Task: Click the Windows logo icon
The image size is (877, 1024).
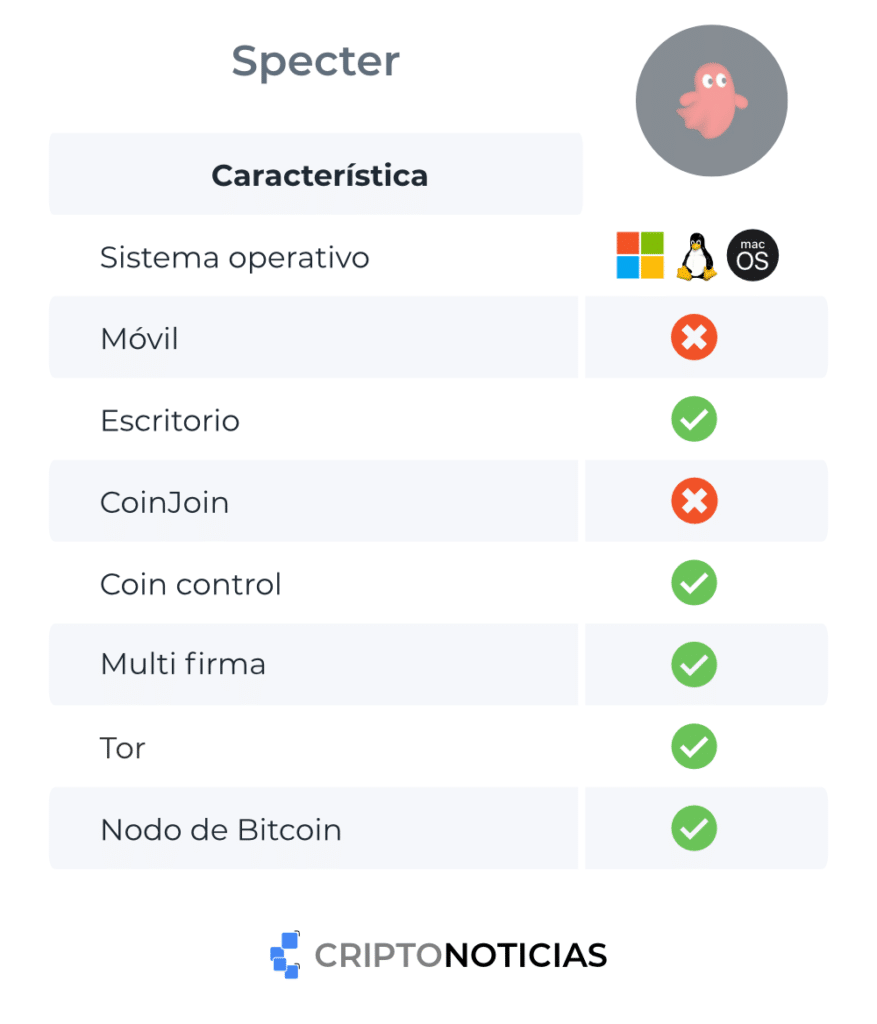Action: [640, 256]
